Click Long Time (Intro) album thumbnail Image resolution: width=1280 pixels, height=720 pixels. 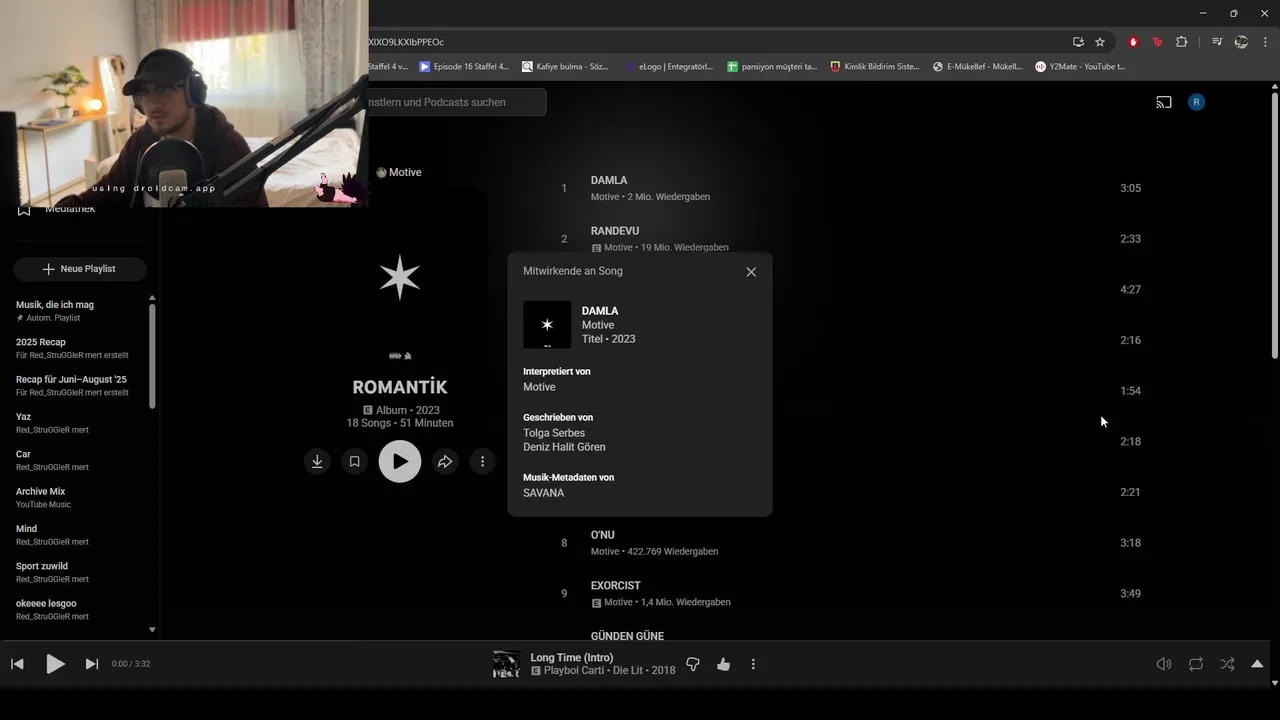pos(507,664)
